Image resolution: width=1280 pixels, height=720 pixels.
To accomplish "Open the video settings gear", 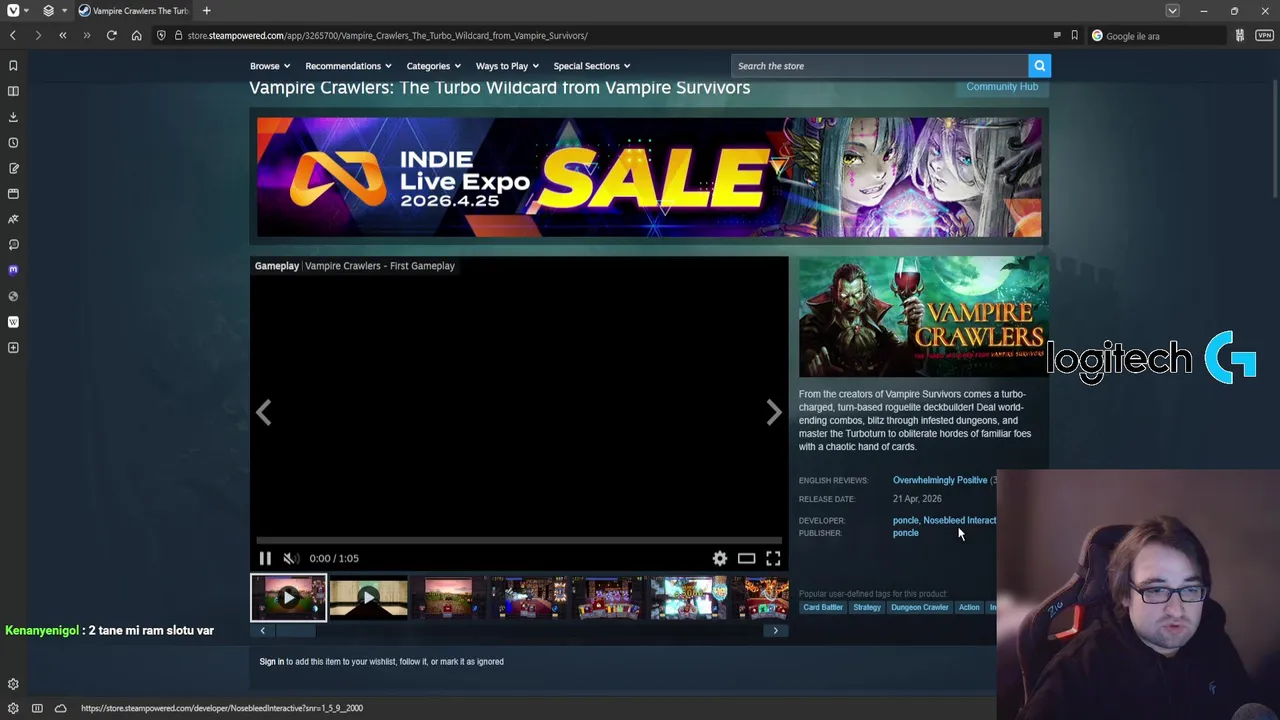I will click(719, 558).
